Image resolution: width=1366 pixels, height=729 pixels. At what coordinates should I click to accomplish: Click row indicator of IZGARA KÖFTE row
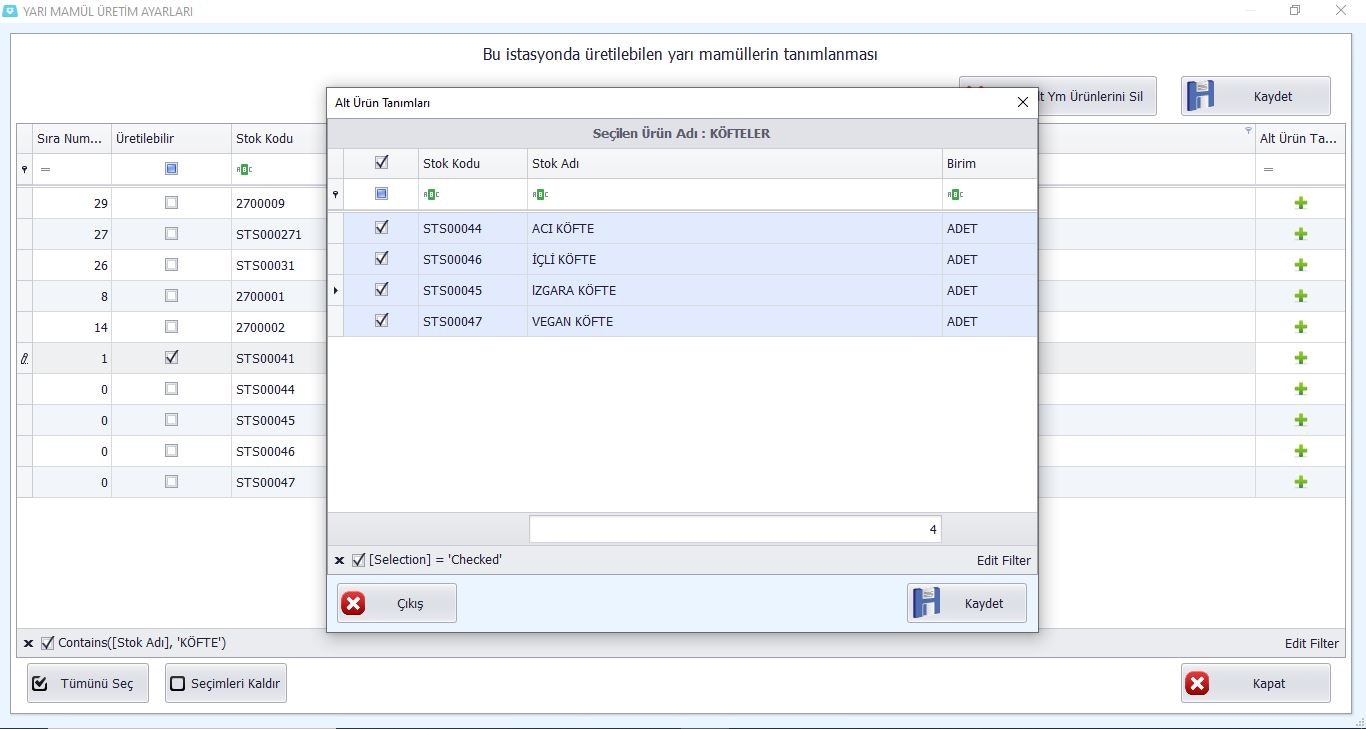[x=336, y=291]
